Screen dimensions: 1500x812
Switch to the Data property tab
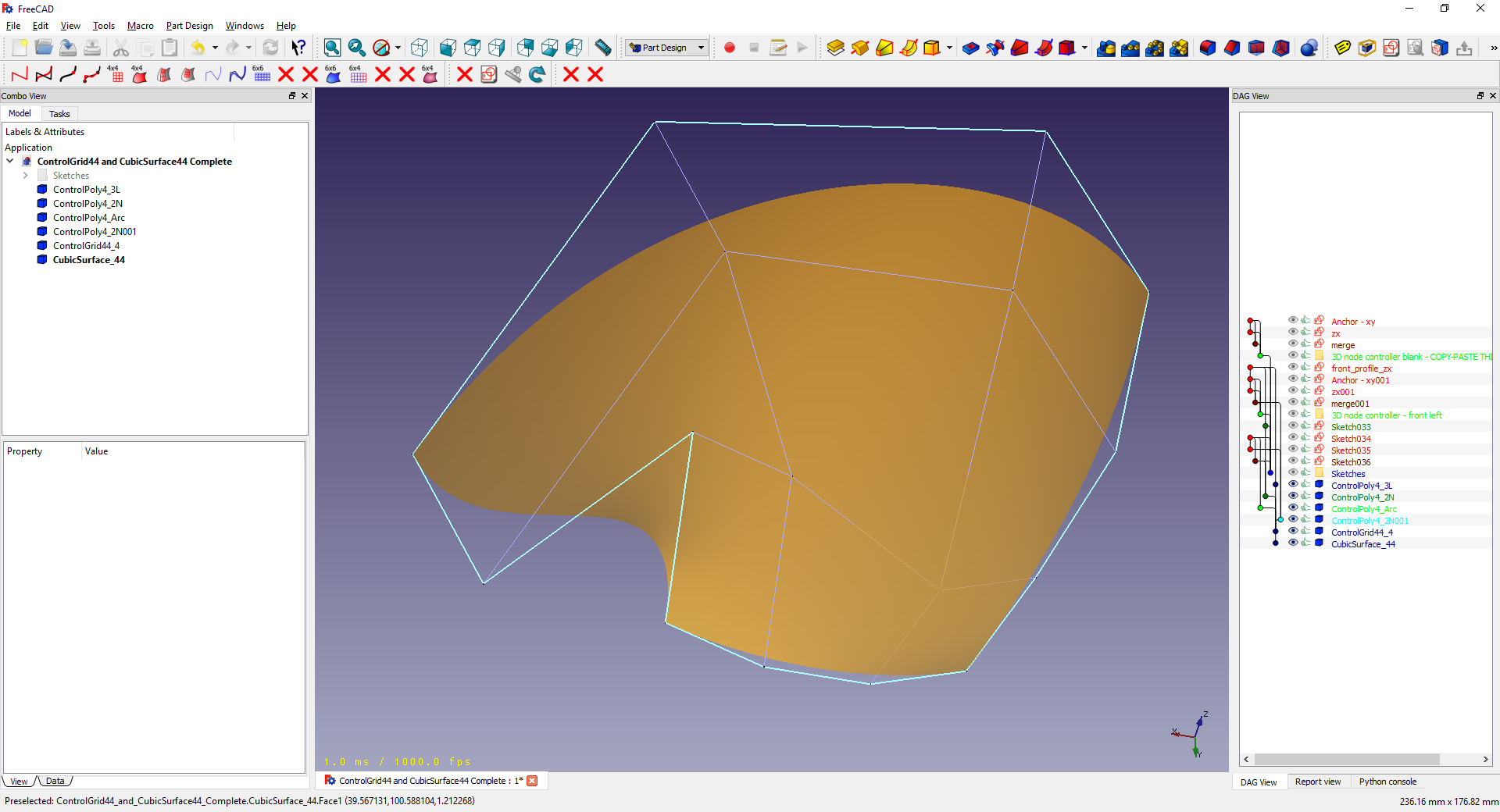pos(55,781)
